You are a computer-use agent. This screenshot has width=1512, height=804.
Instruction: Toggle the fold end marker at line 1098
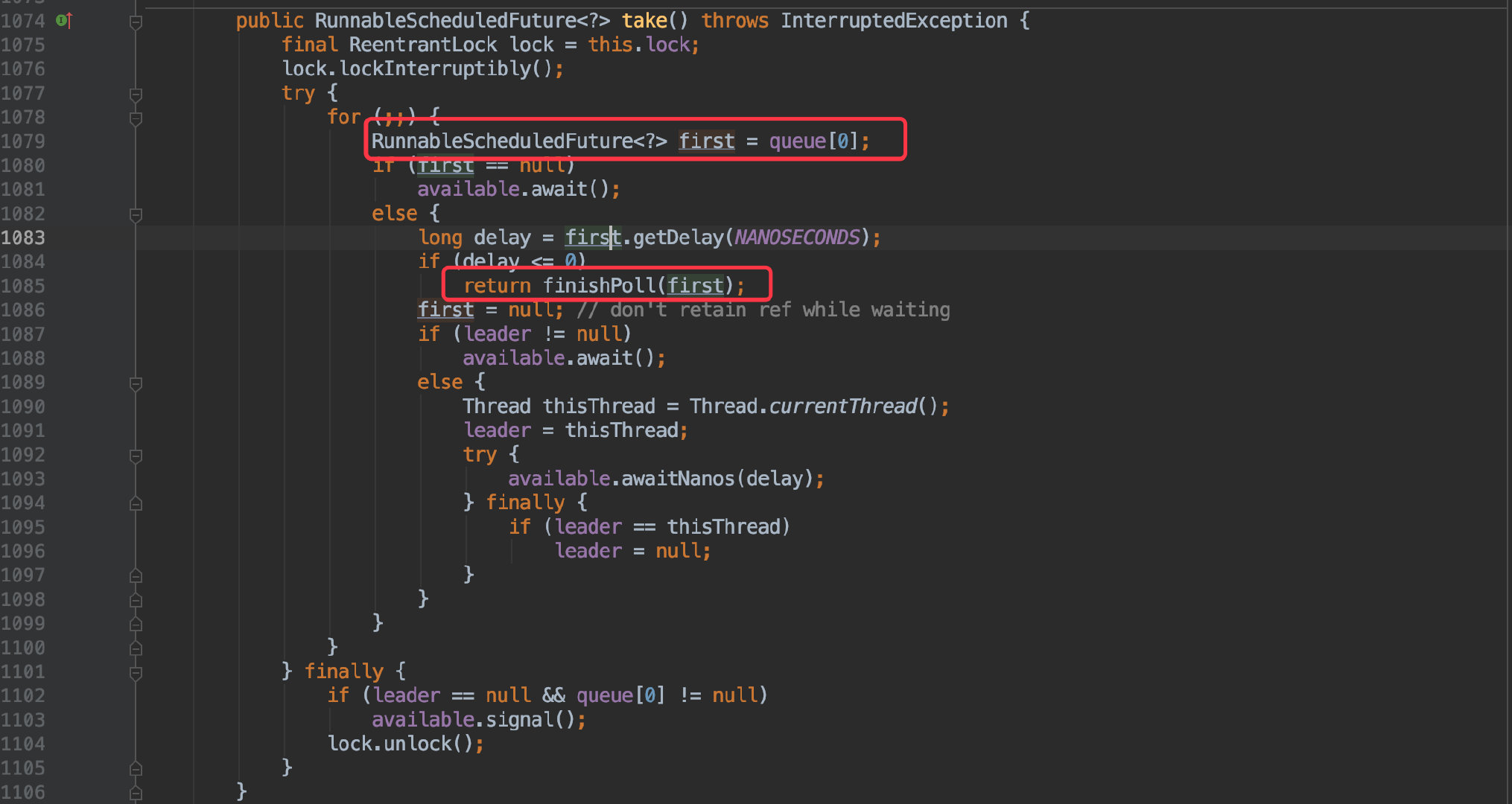136,600
